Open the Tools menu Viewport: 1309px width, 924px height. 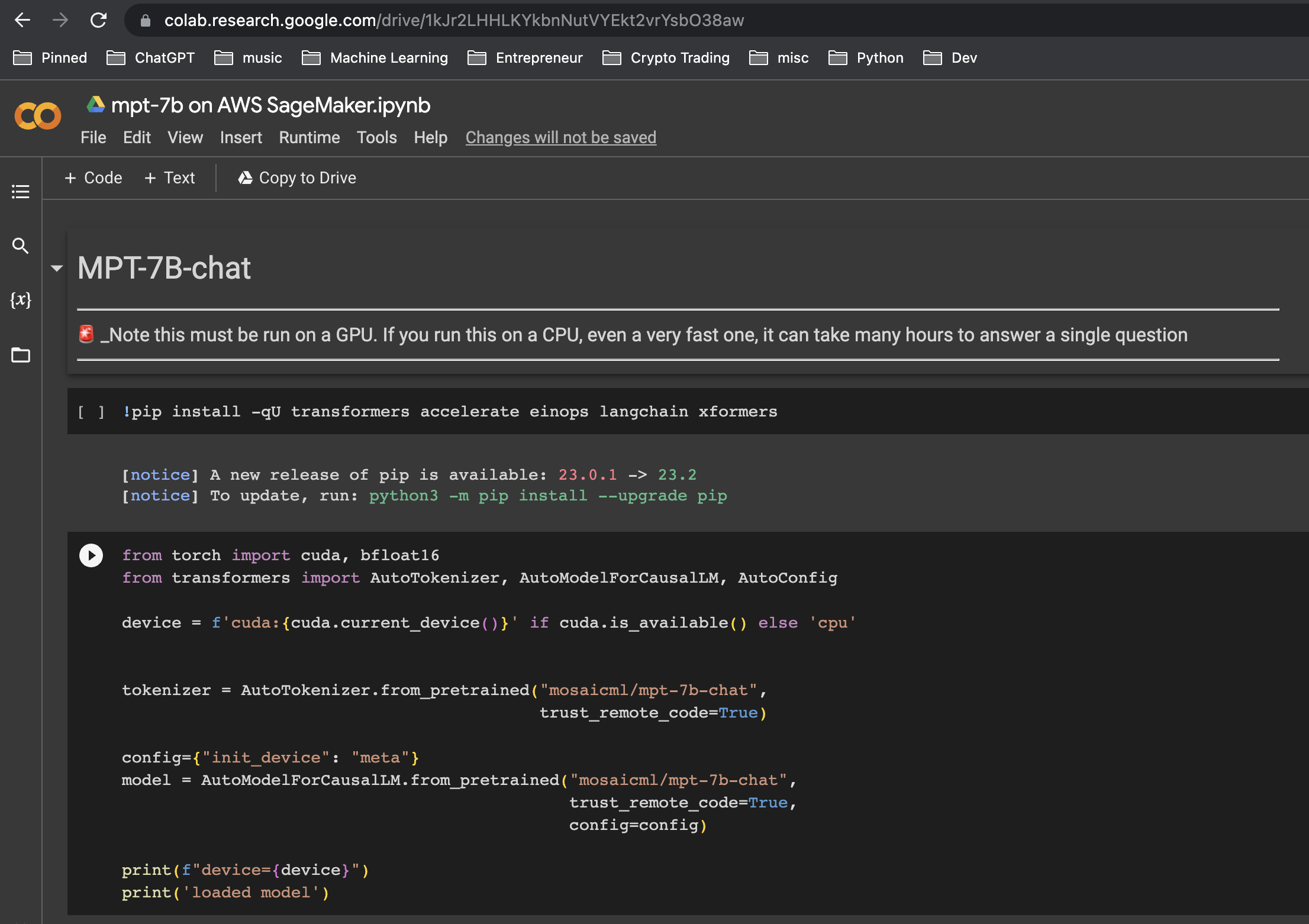tap(376, 138)
